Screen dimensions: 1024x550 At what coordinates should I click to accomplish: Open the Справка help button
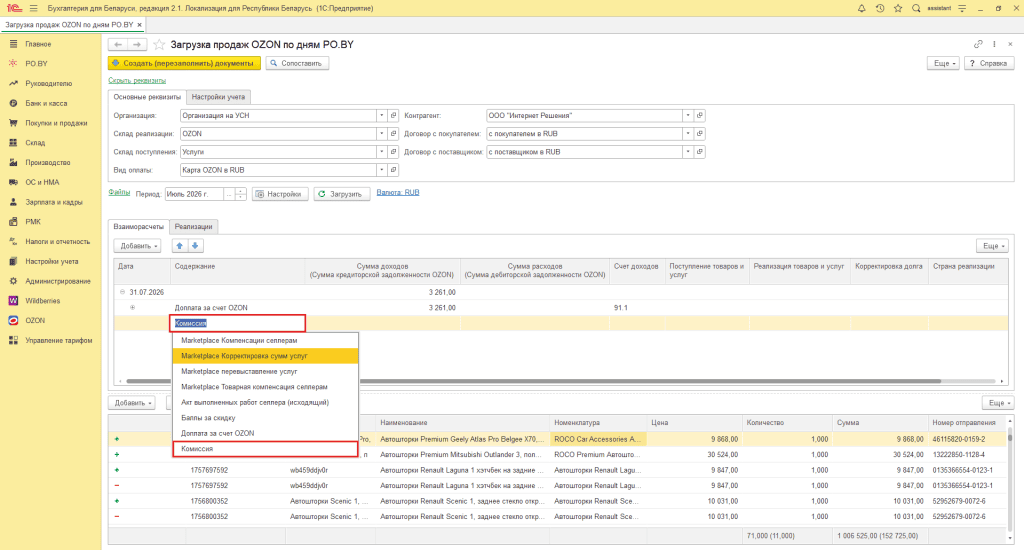[989, 63]
